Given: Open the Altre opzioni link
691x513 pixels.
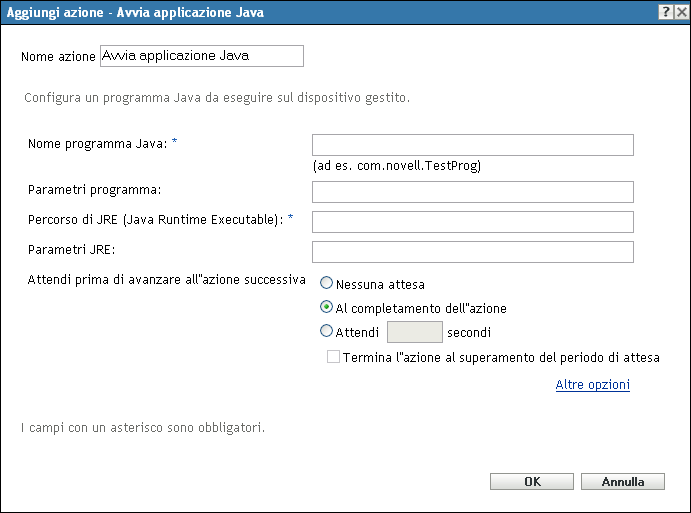Looking at the screenshot, I should pos(592,384).
